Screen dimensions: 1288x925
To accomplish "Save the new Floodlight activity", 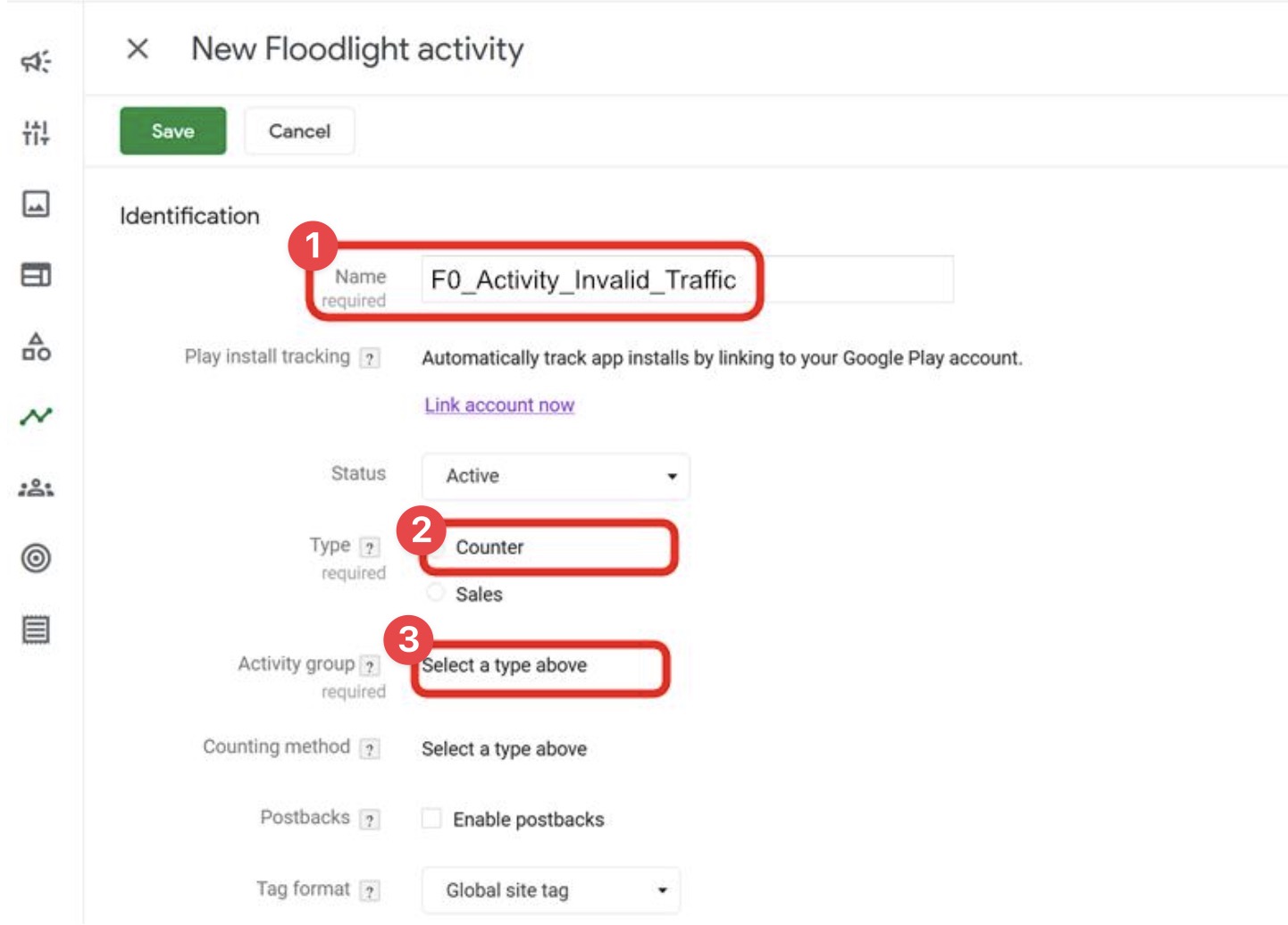I will tap(171, 130).
